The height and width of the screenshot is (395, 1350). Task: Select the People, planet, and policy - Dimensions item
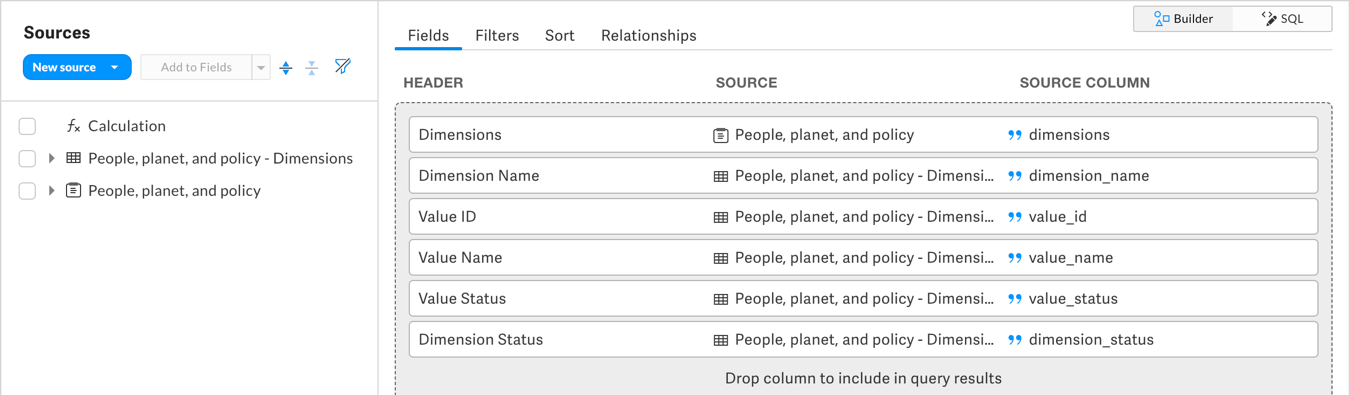[220, 158]
